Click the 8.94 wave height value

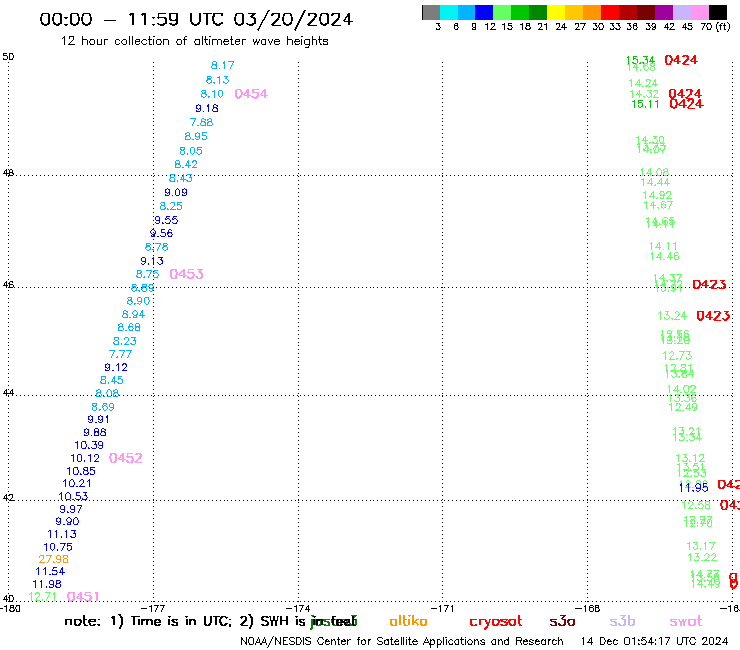[133, 314]
